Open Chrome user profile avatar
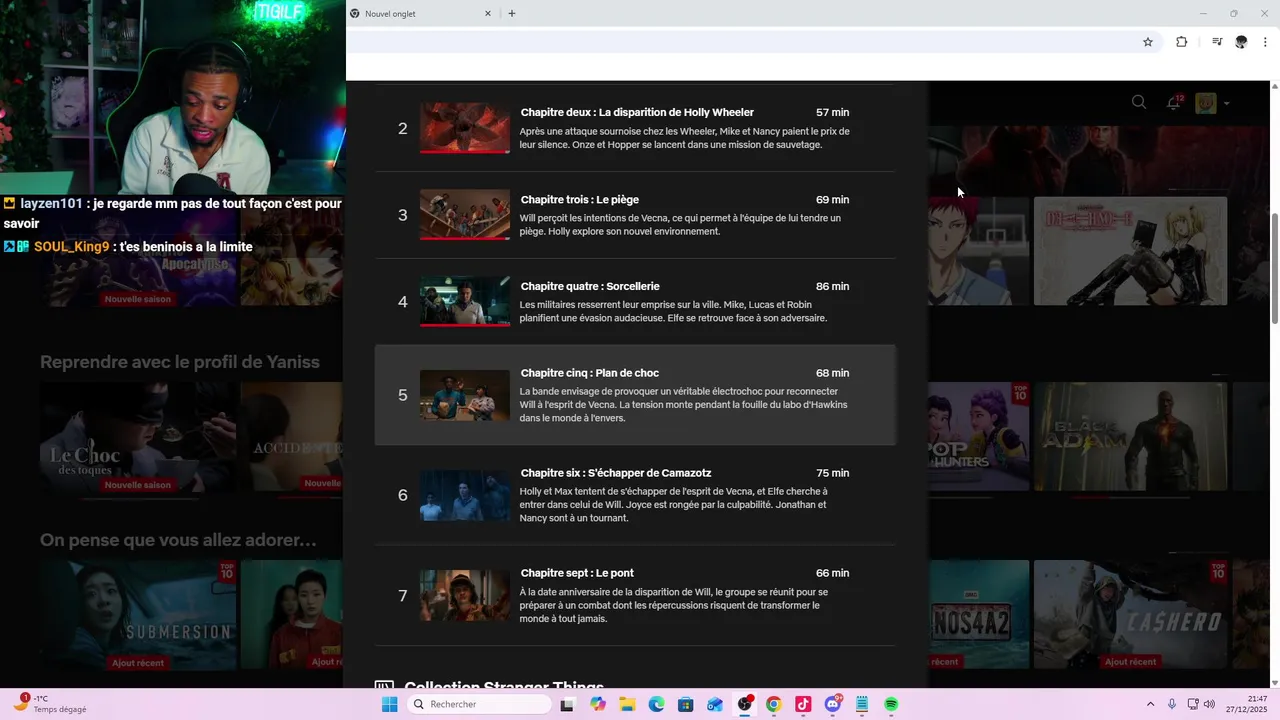The image size is (1280, 720). (1241, 42)
